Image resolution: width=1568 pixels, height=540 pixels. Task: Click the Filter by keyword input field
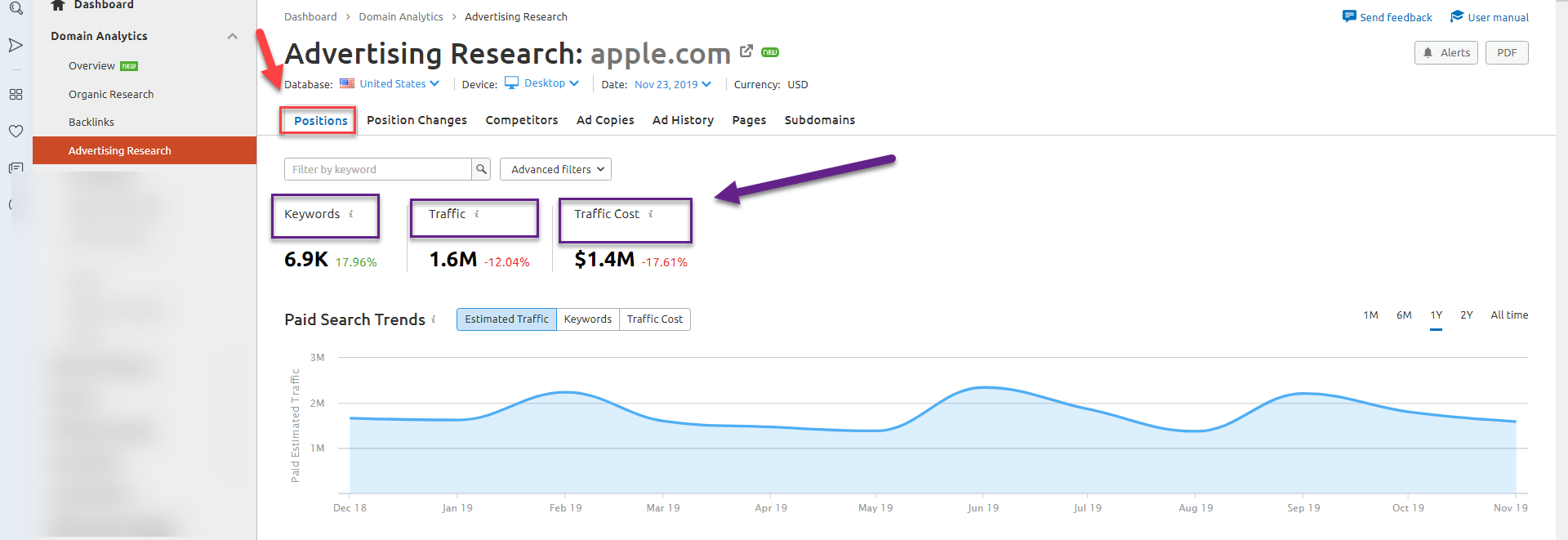377,169
